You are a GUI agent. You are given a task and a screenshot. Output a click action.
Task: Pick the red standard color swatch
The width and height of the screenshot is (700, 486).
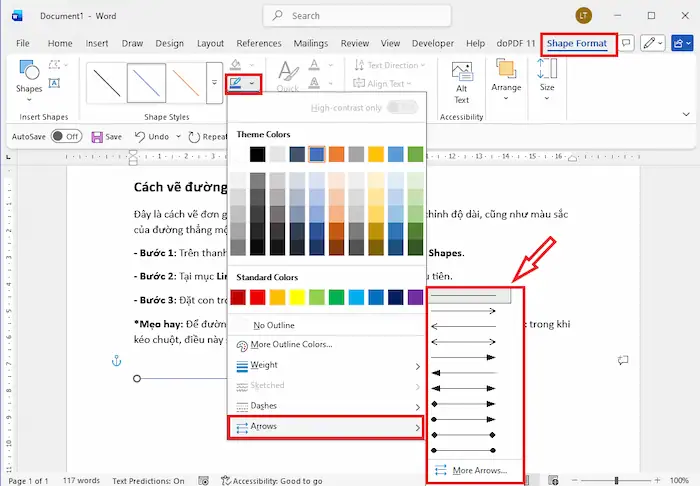click(x=258, y=297)
